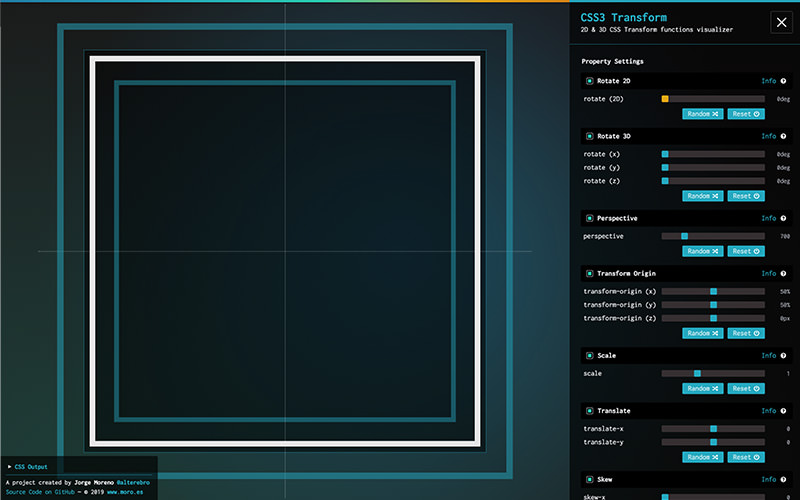Click the CSS3 Transform title
800x500 pixels.
tap(623, 17)
